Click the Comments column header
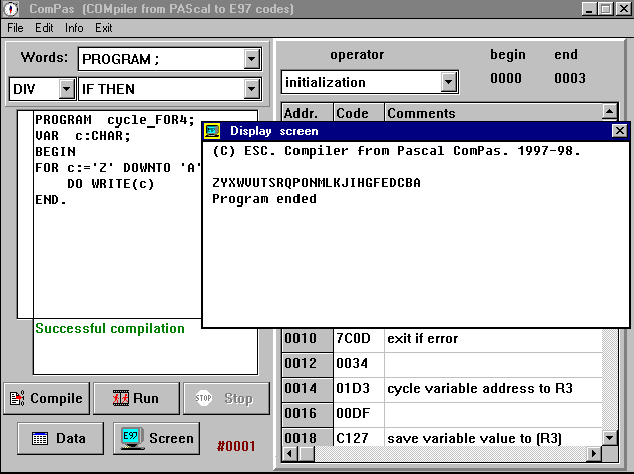This screenshot has width=634, height=474. pos(493,112)
